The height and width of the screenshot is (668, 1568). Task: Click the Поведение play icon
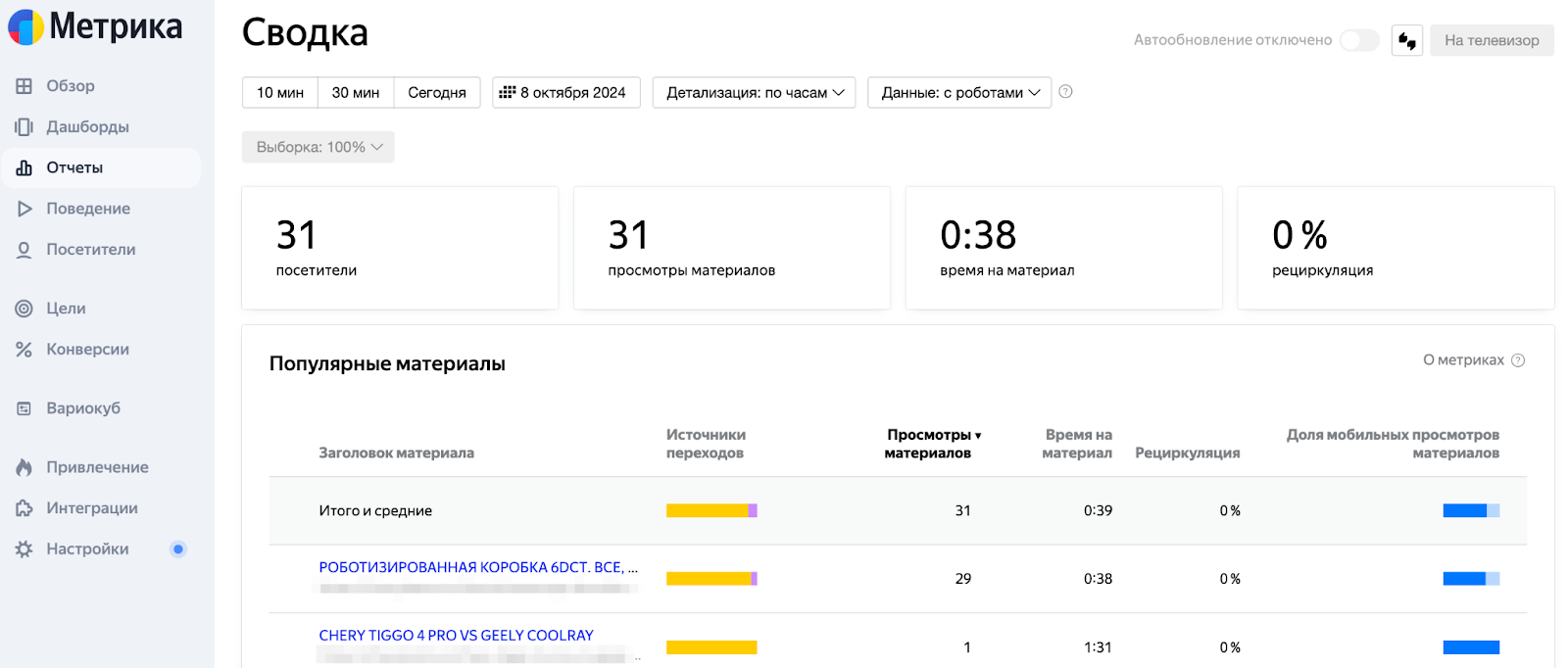click(x=24, y=209)
